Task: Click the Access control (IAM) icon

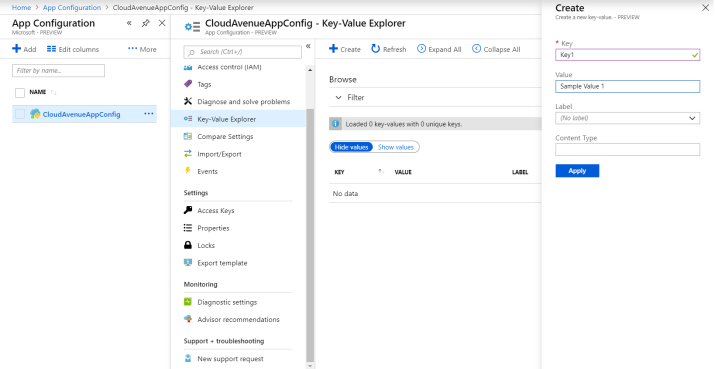Action: tap(188, 68)
